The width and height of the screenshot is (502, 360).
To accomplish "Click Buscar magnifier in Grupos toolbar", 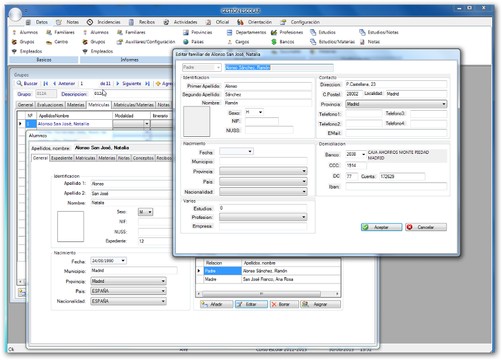I will (x=27, y=83).
